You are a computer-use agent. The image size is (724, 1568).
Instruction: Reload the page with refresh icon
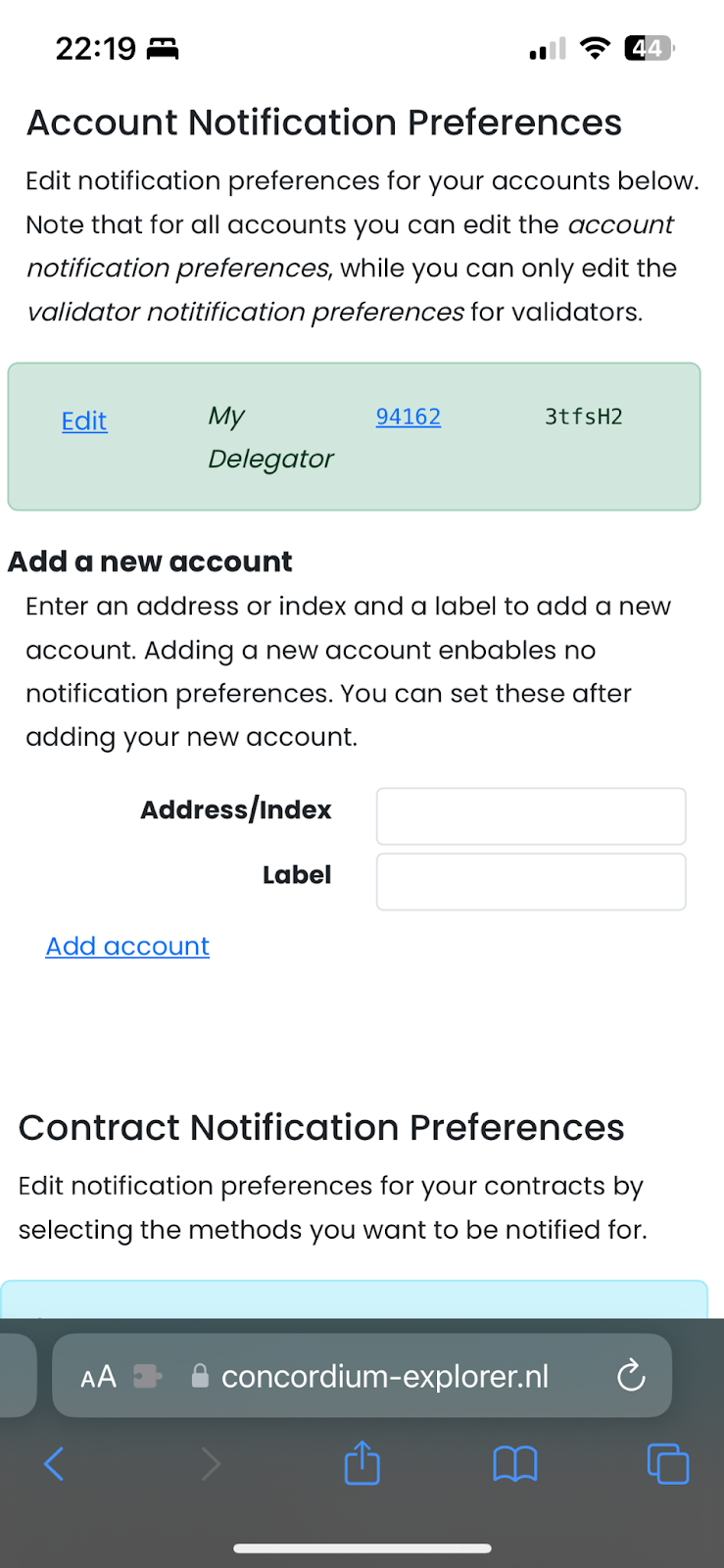(631, 1376)
